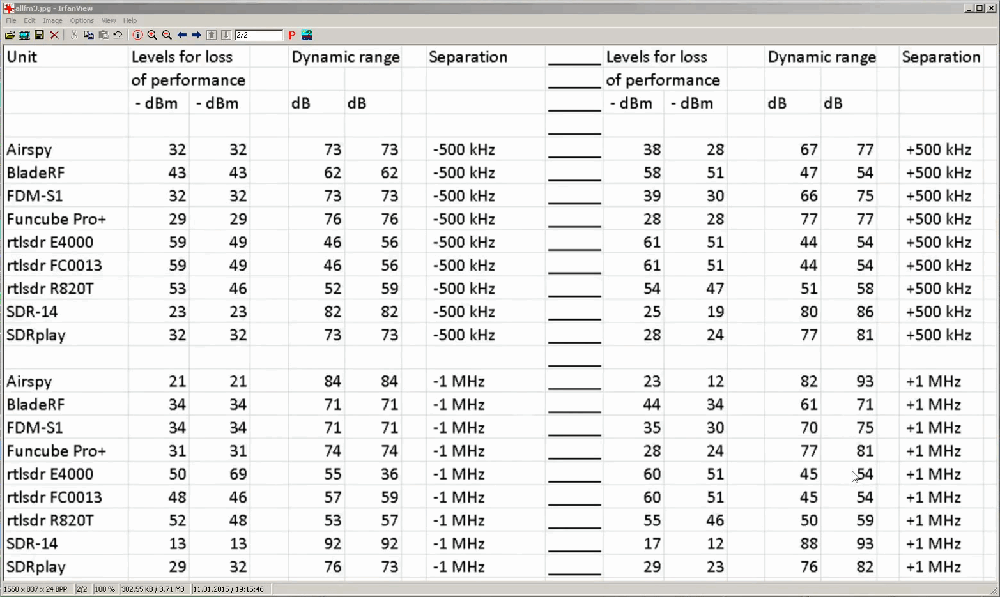The height and width of the screenshot is (597, 1000).
Task: Click value 36 in rtlsdr E4000 -1 MHz row
Action: (x=389, y=475)
